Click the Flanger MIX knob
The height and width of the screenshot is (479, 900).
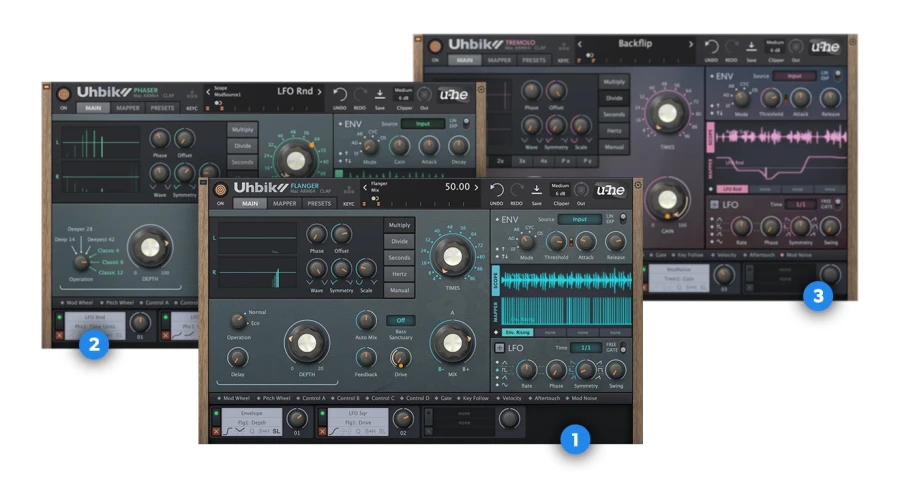tap(452, 343)
